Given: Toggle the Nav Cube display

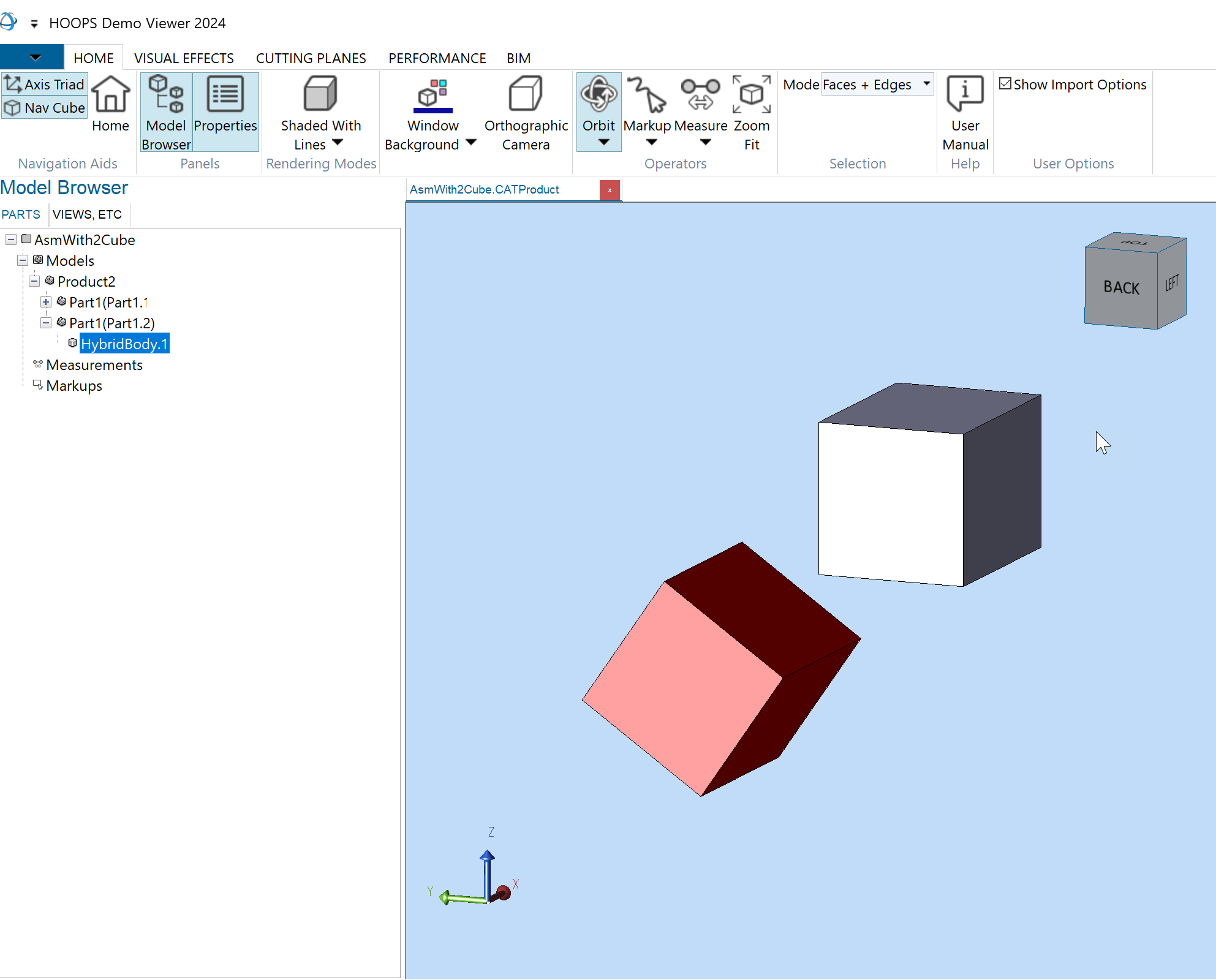Looking at the screenshot, I should [45, 108].
